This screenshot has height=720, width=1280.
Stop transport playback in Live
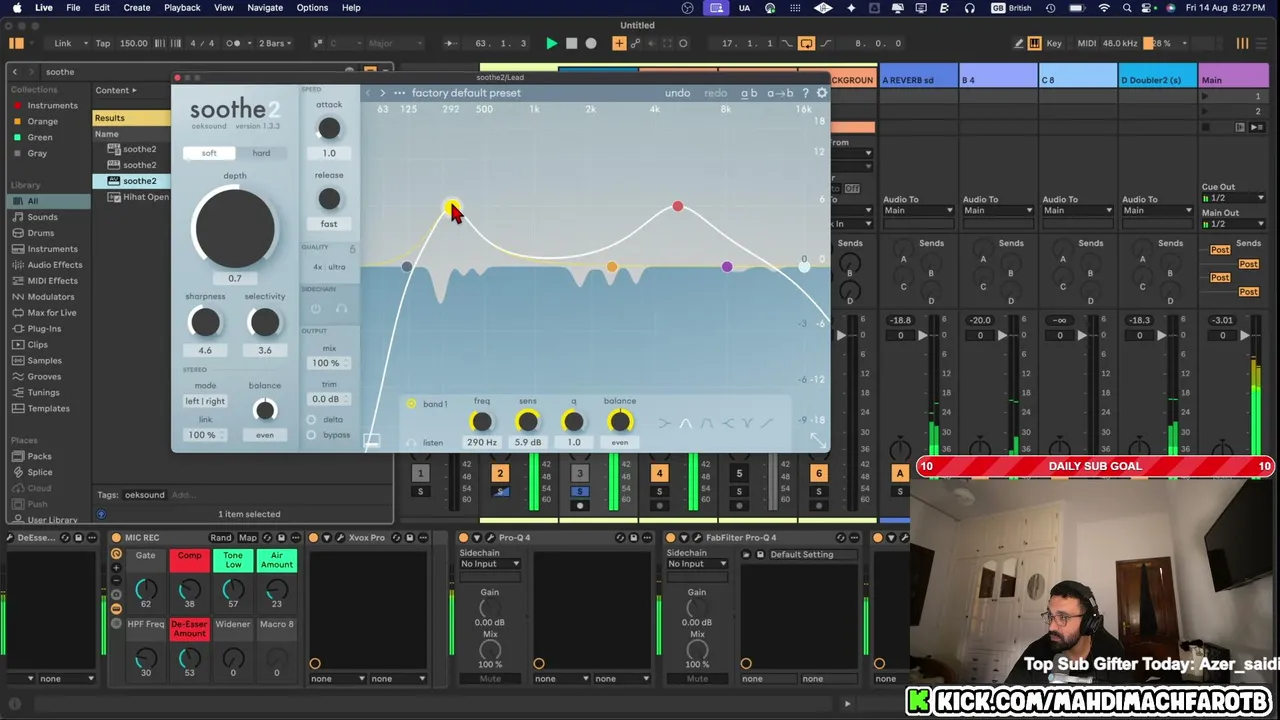pos(571,43)
